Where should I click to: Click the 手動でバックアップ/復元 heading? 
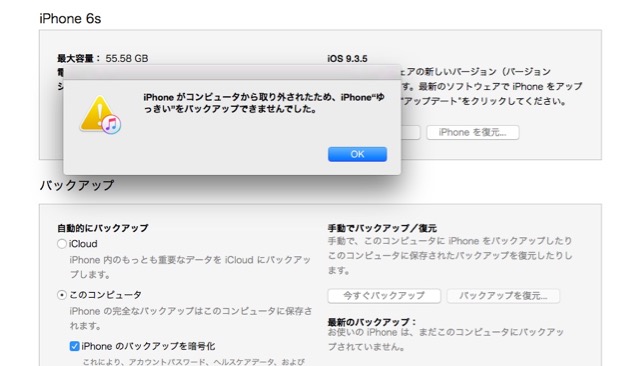[382, 228]
